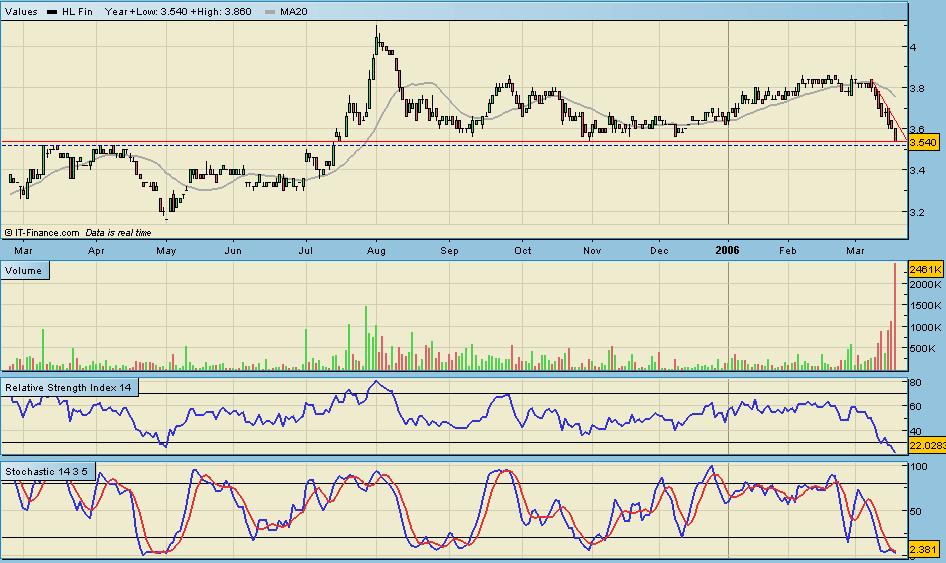
Task: Click the yellow 22.0283 RSI value tag
Action: (x=927, y=445)
